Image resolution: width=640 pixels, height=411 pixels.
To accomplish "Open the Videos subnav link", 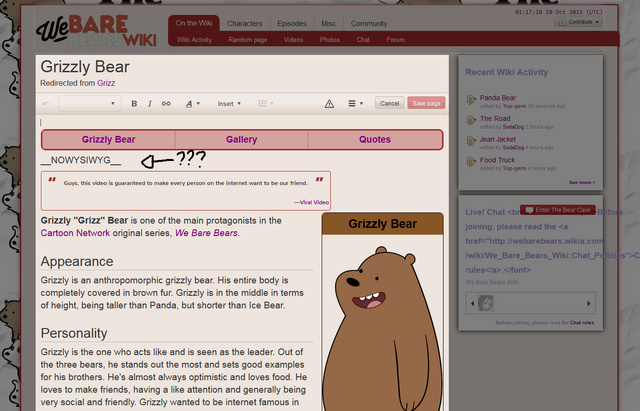I will coord(293,40).
